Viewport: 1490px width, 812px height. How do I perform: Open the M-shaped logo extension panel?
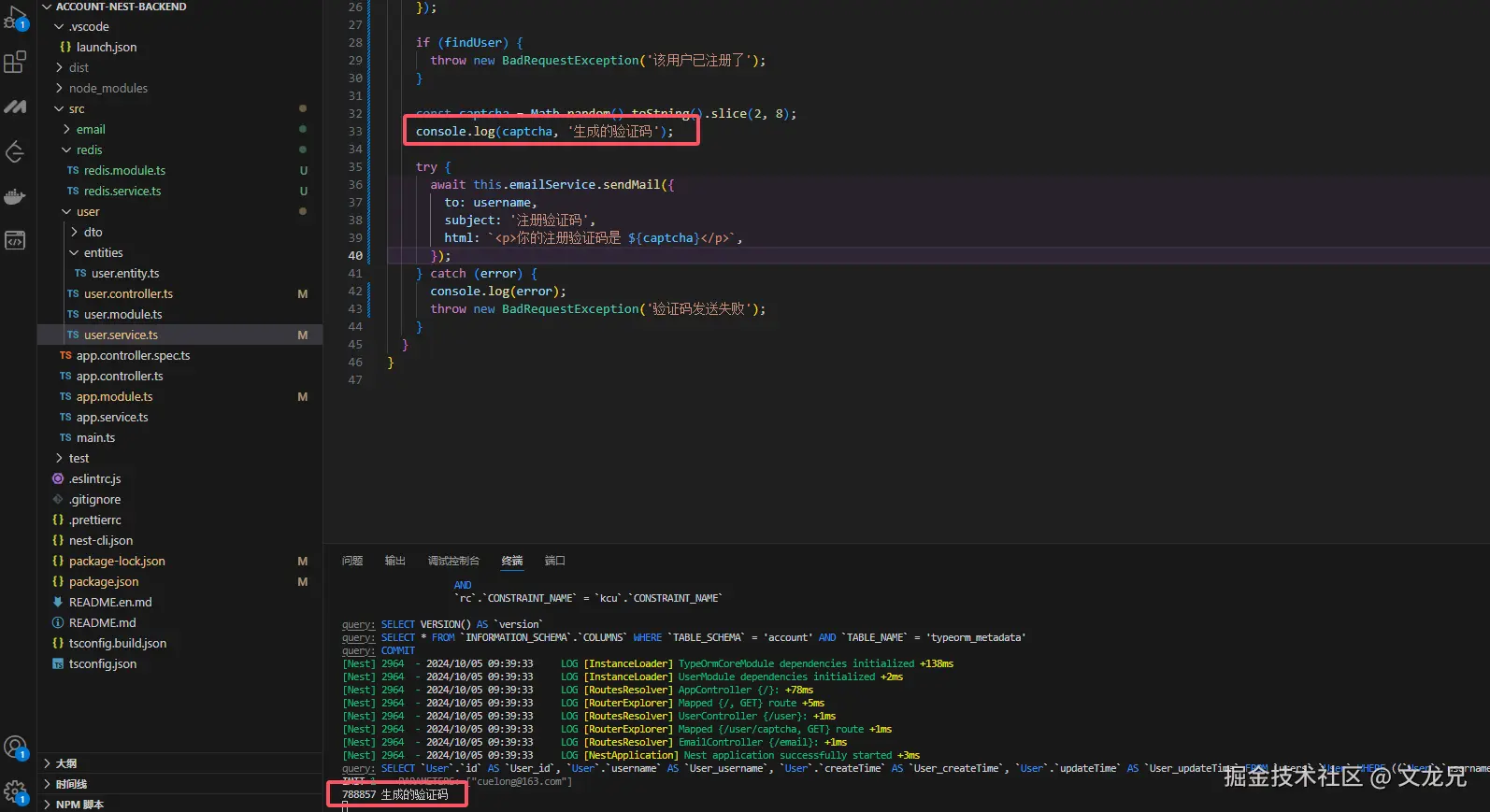pyautogui.click(x=15, y=107)
